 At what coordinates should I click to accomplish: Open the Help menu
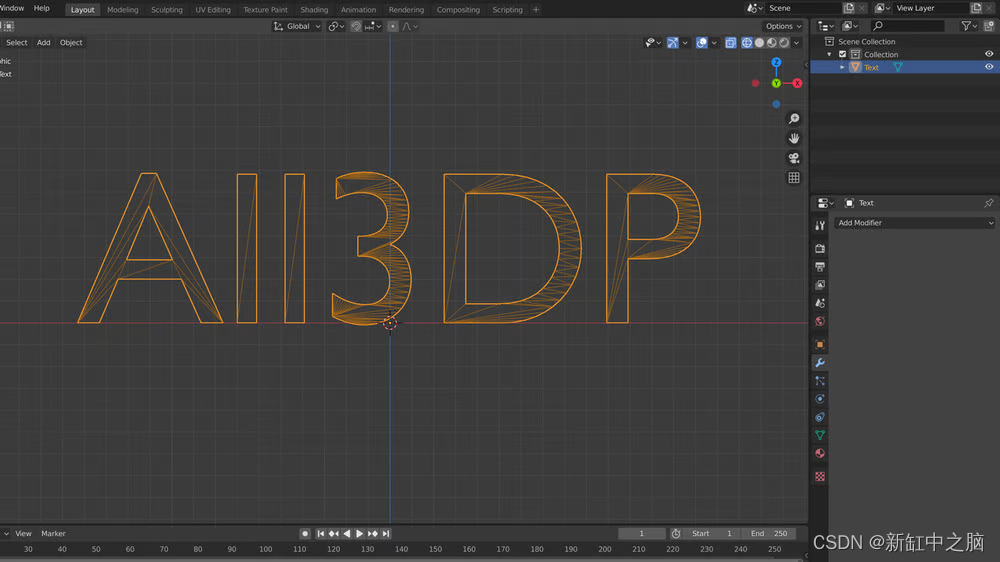[41, 8]
